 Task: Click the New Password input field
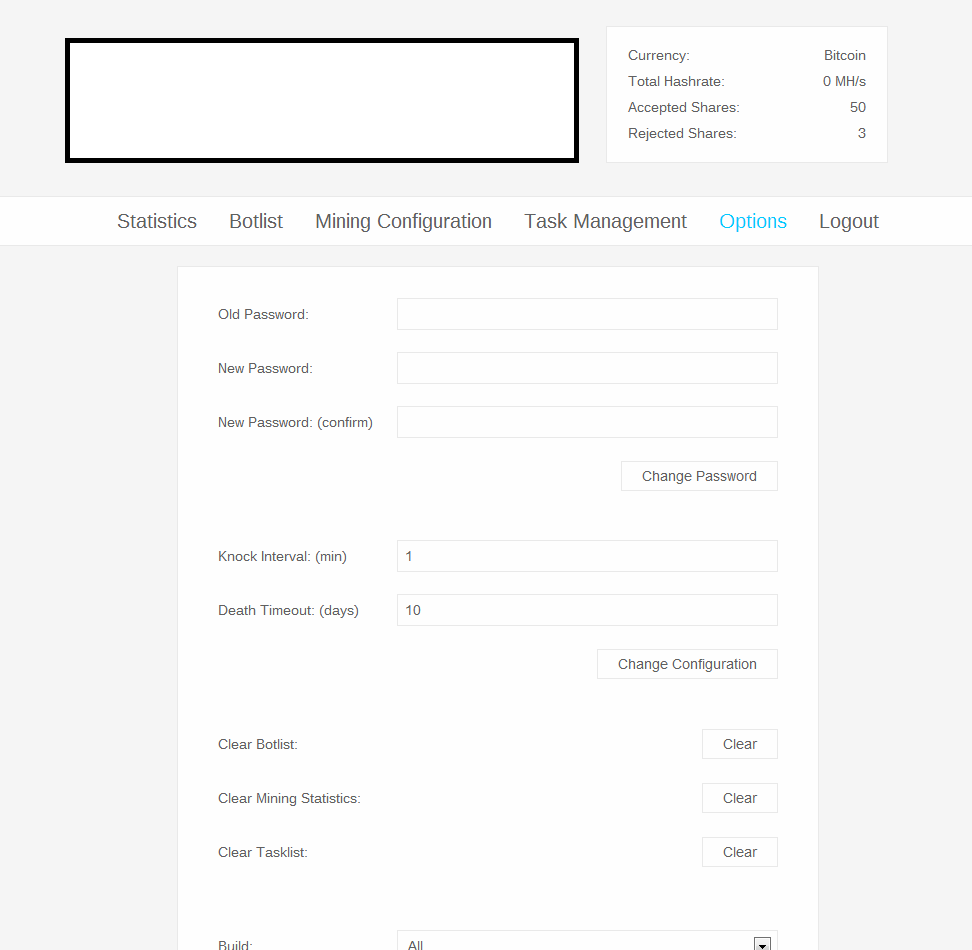point(587,368)
